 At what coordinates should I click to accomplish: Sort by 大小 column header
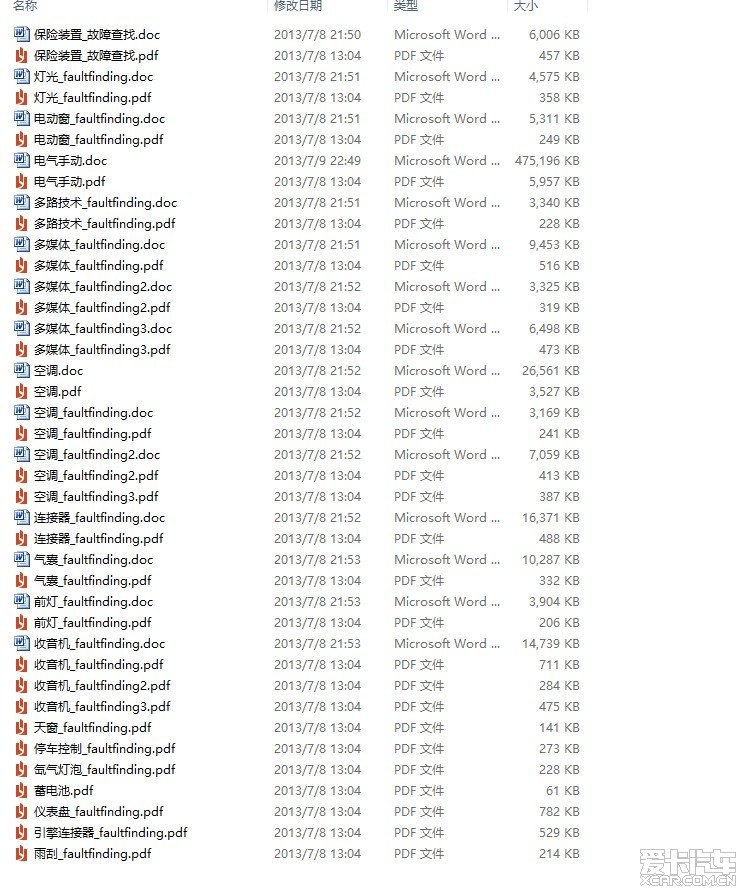coord(526,5)
